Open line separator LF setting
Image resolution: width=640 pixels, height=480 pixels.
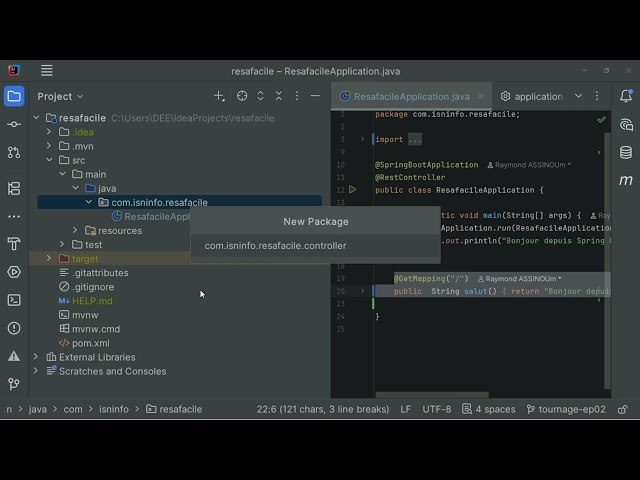(405, 409)
